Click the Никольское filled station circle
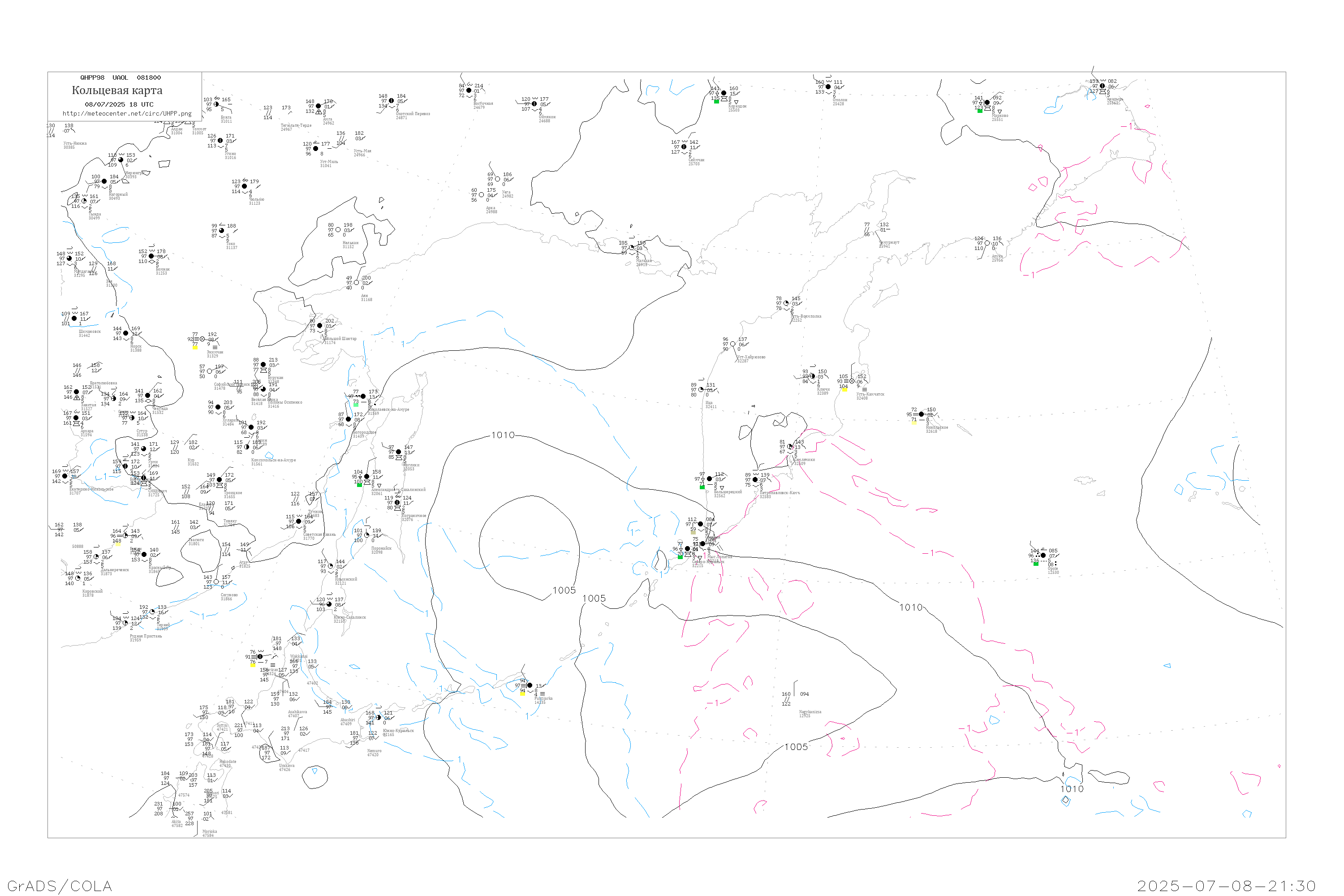 (921, 414)
